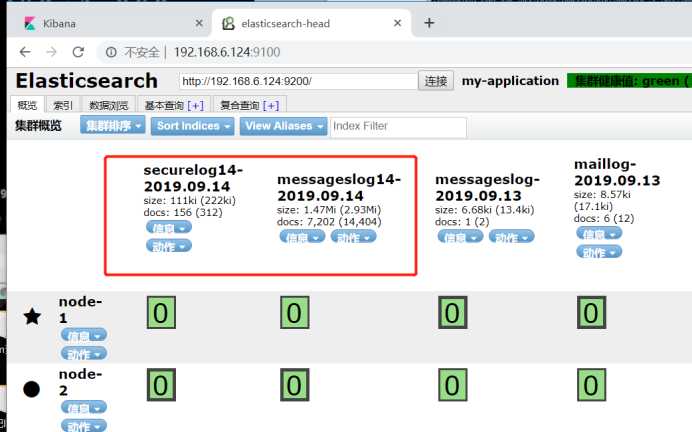Close the Kibana tab
The height and width of the screenshot is (432, 692).
[x=199, y=23]
